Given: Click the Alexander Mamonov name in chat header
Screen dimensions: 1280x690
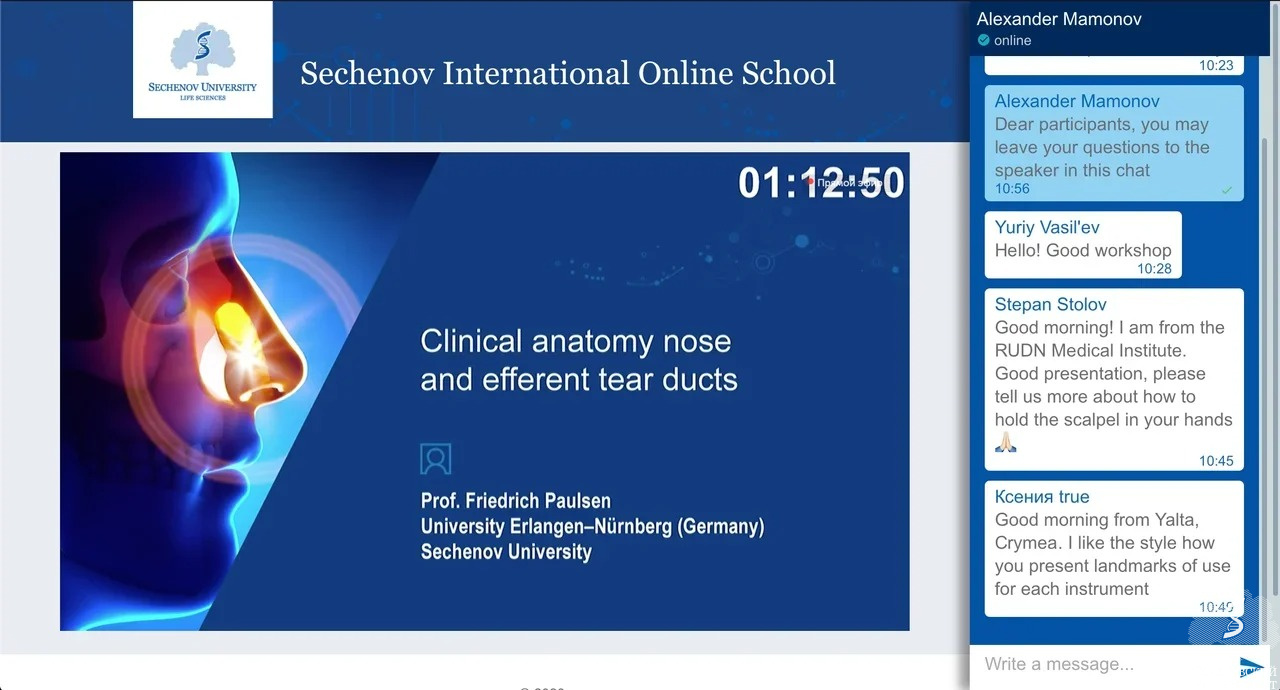Looking at the screenshot, I should tap(1059, 19).
